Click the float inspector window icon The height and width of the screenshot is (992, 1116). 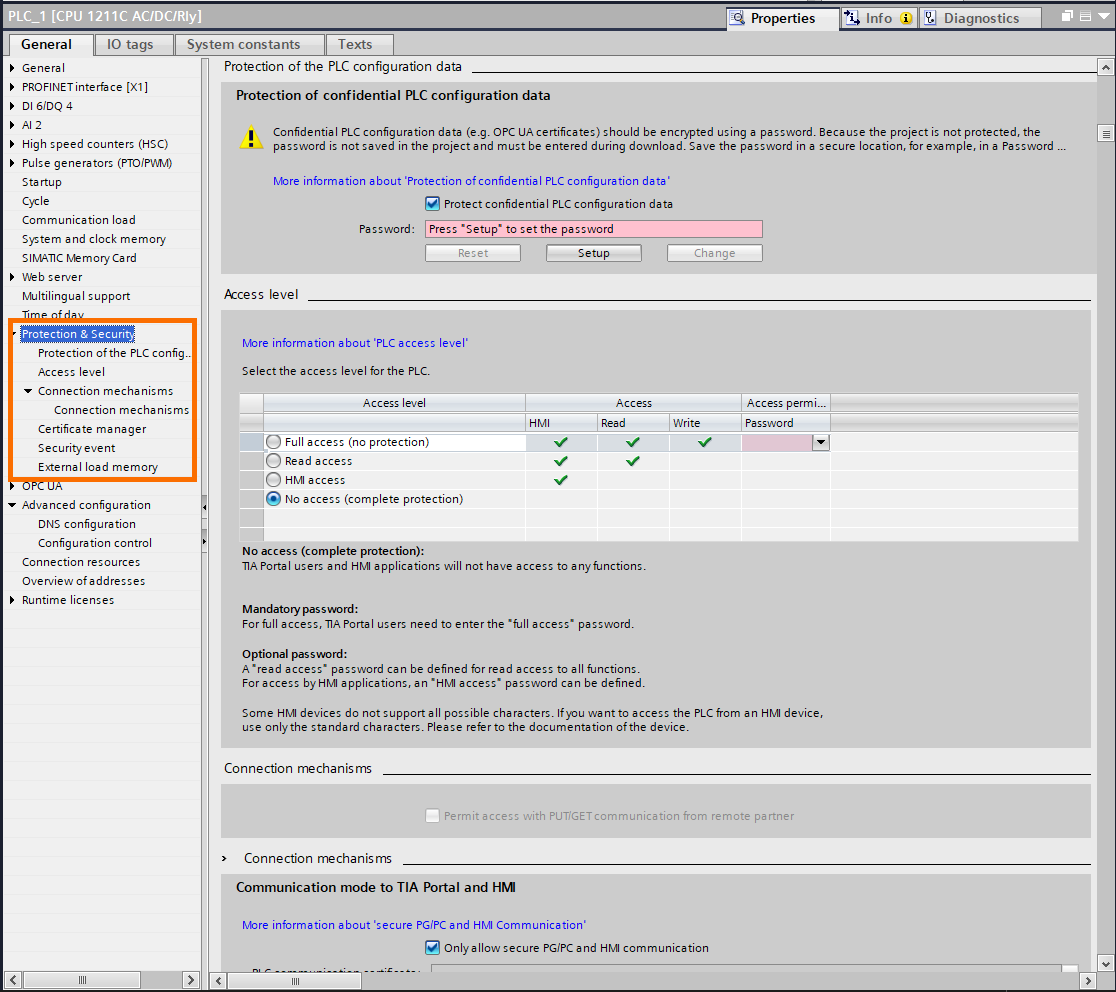[1066, 16]
